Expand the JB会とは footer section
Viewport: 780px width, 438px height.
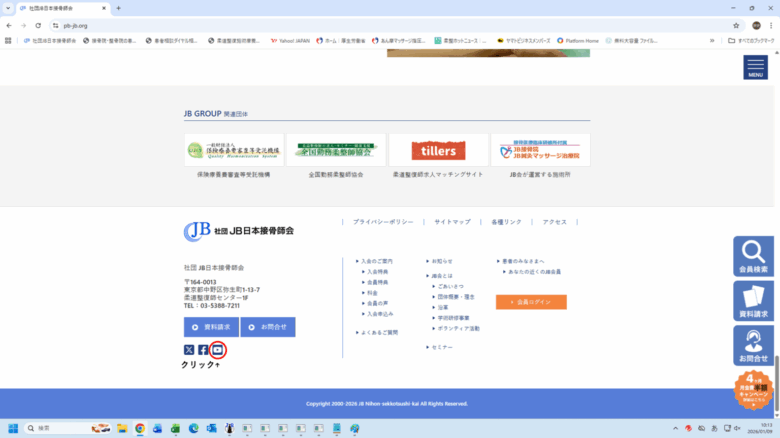click(x=442, y=275)
